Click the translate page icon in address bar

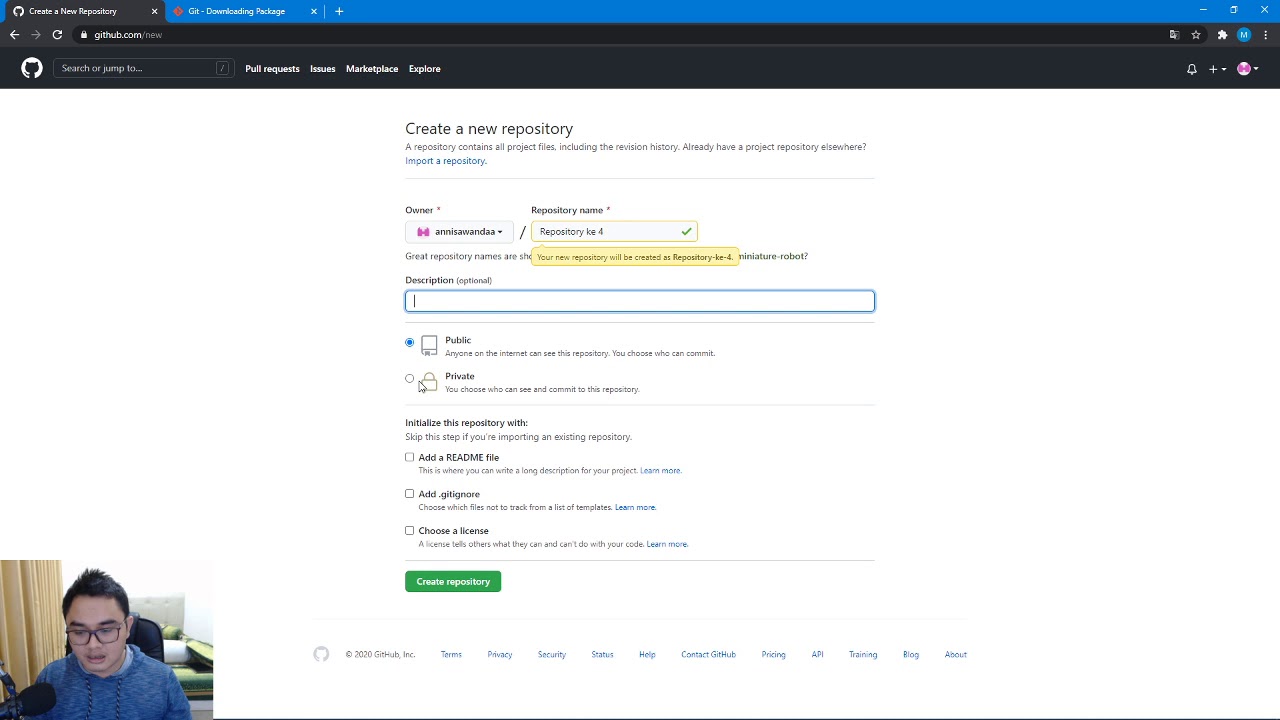pos(1174,35)
